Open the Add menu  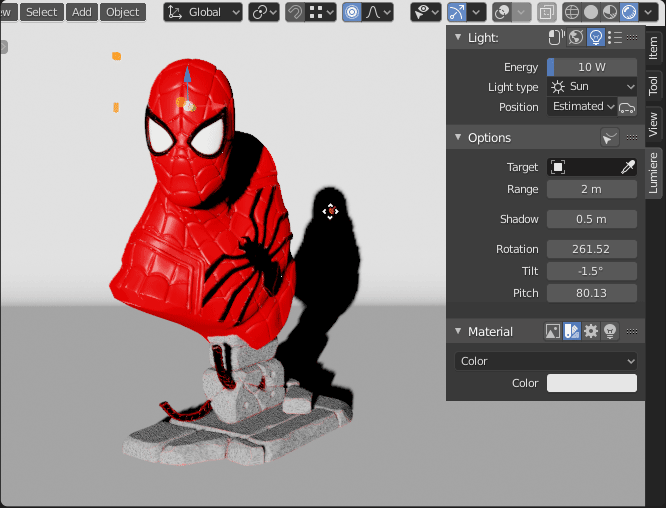(82, 12)
